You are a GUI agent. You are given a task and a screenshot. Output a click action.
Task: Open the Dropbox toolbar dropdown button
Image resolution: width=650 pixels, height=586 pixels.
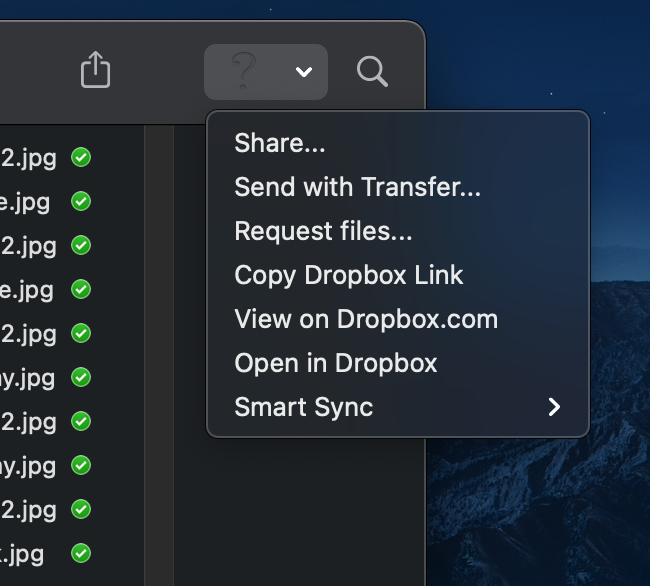coord(266,72)
